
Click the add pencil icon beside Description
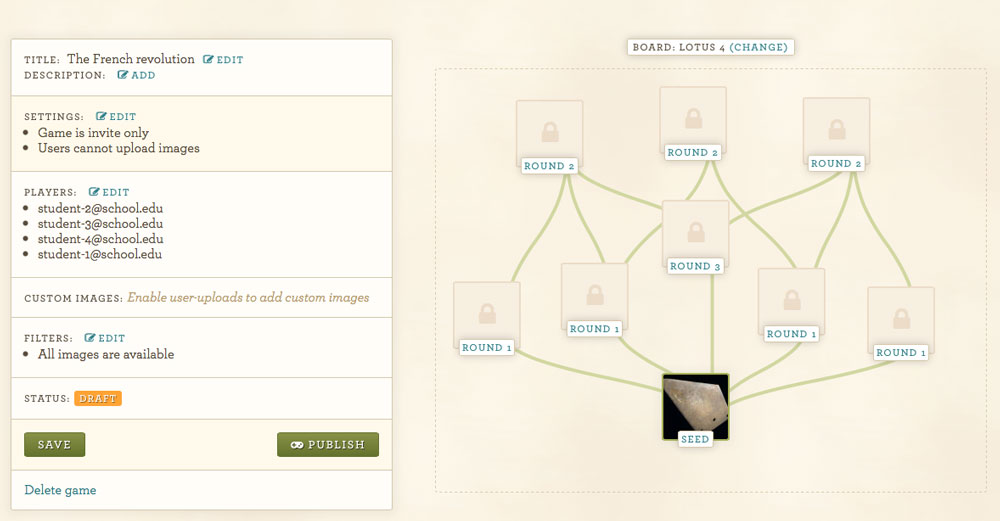[x=123, y=75]
